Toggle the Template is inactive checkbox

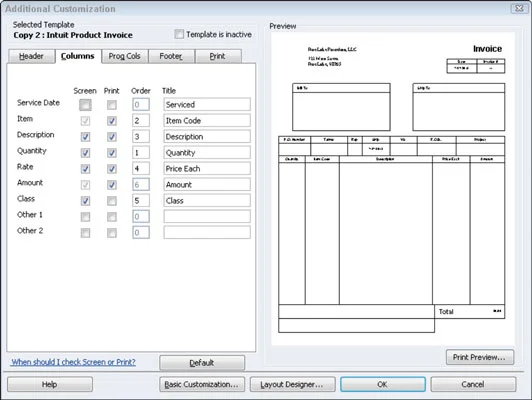(179, 34)
